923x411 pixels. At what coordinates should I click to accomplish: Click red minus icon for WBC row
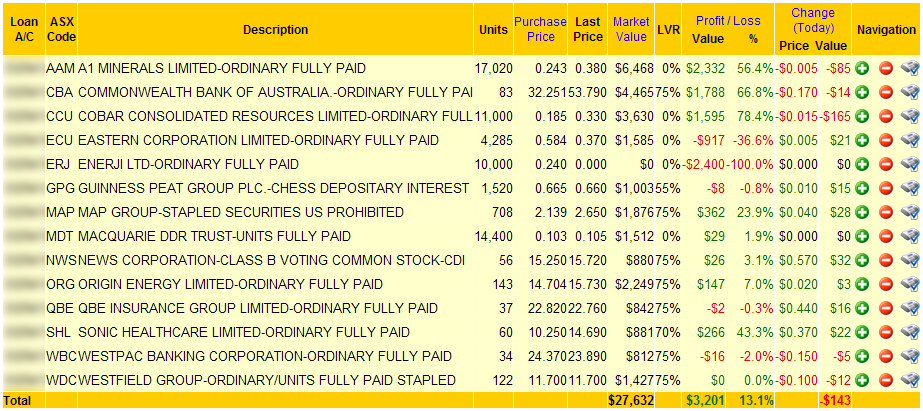pyautogui.click(x=886, y=356)
